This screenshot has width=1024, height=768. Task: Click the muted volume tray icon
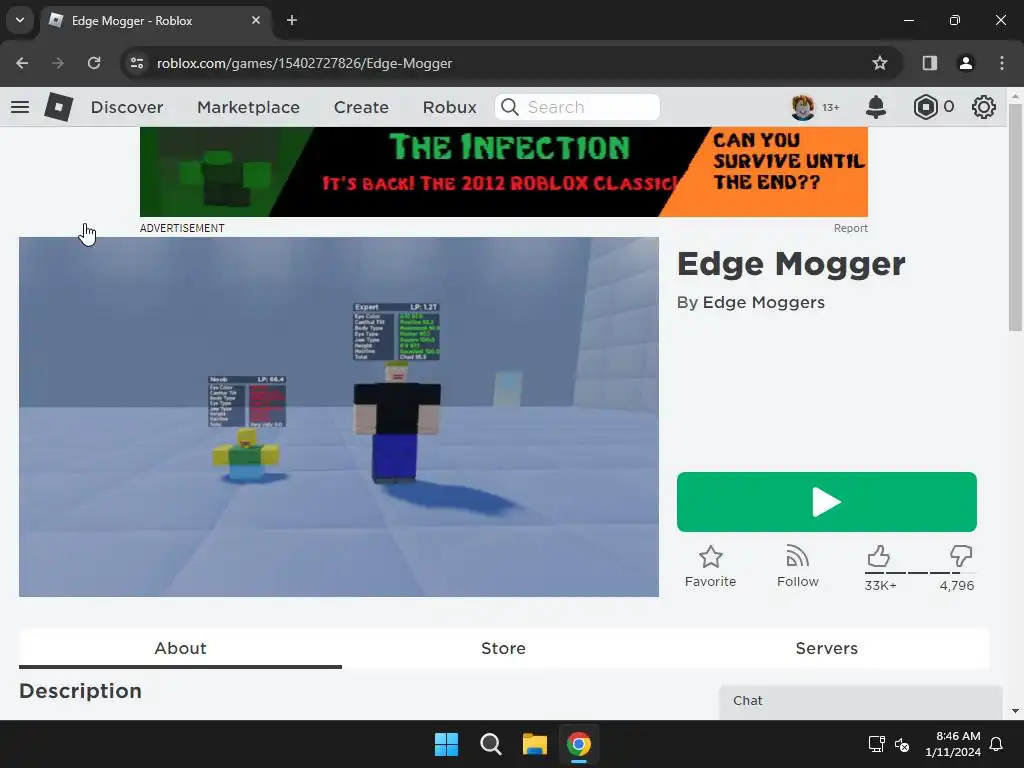click(x=902, y=744)
